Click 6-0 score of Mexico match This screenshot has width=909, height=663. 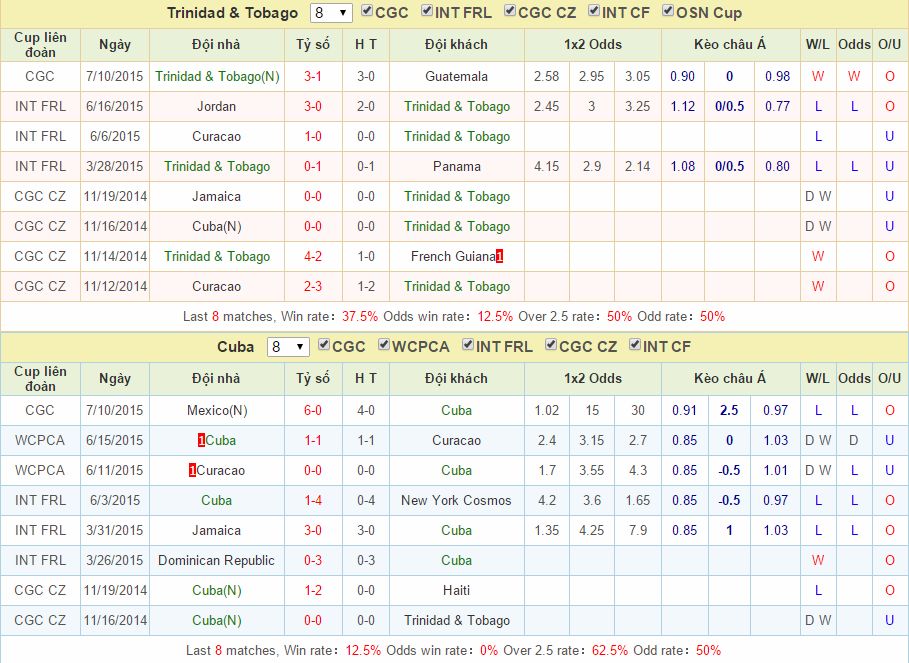[x=313, y=410]
